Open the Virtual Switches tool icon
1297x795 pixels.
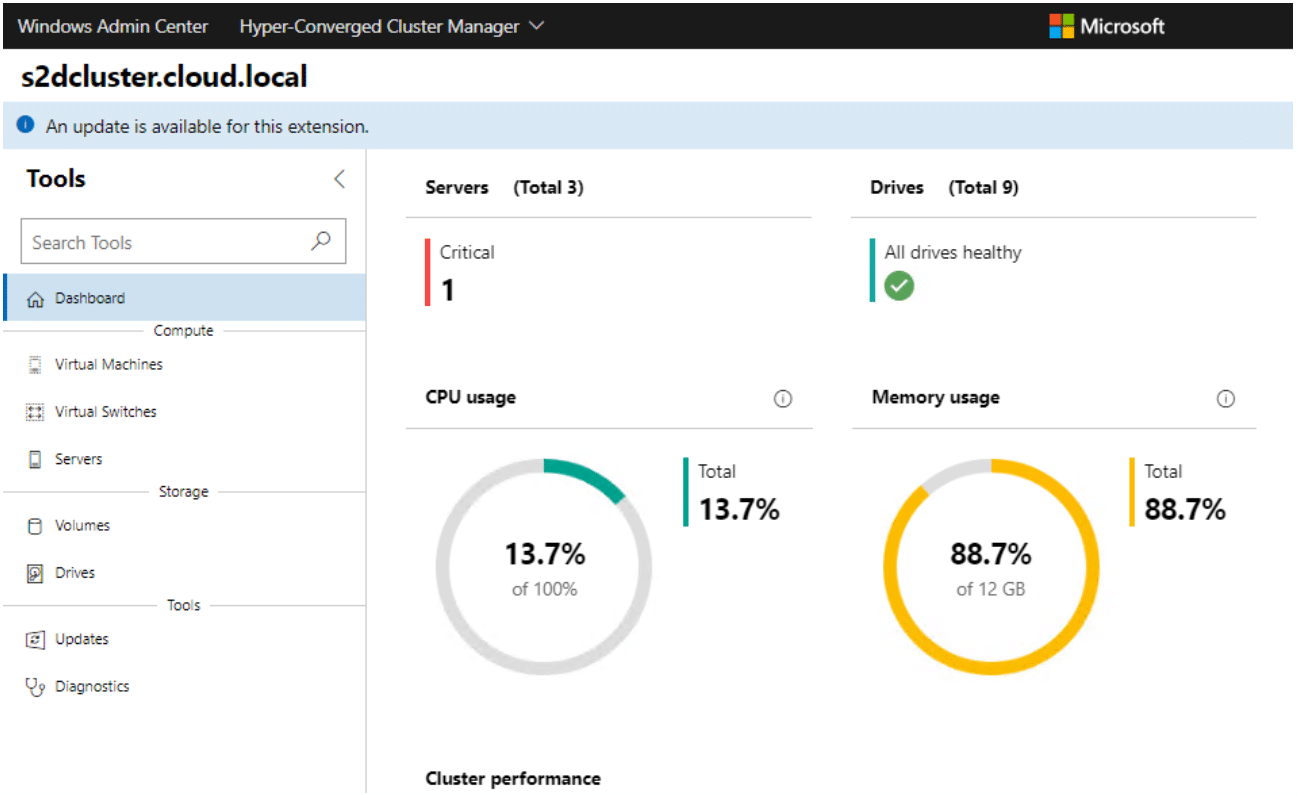(36, 411)
